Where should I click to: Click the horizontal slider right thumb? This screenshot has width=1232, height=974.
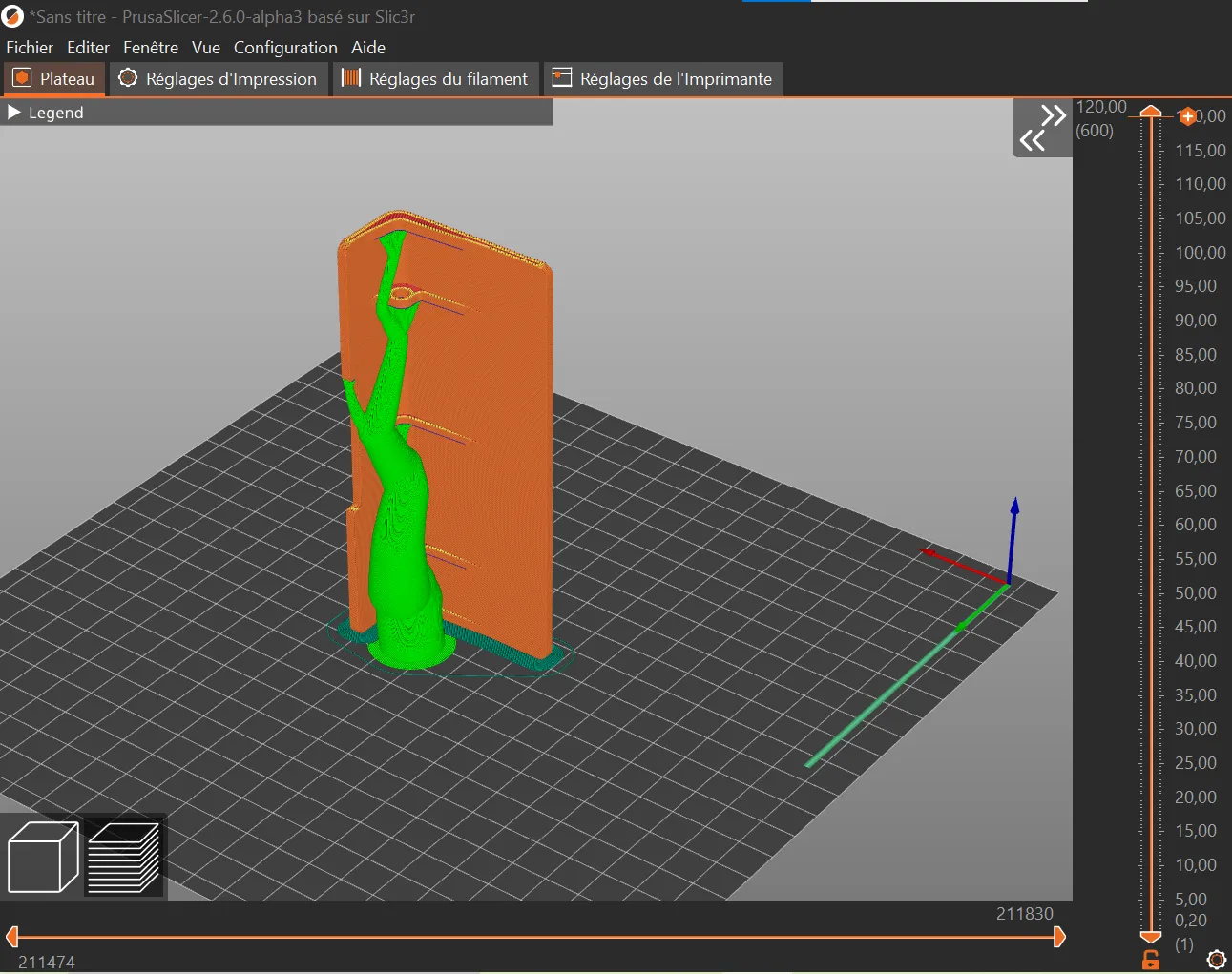point(1058,937)
